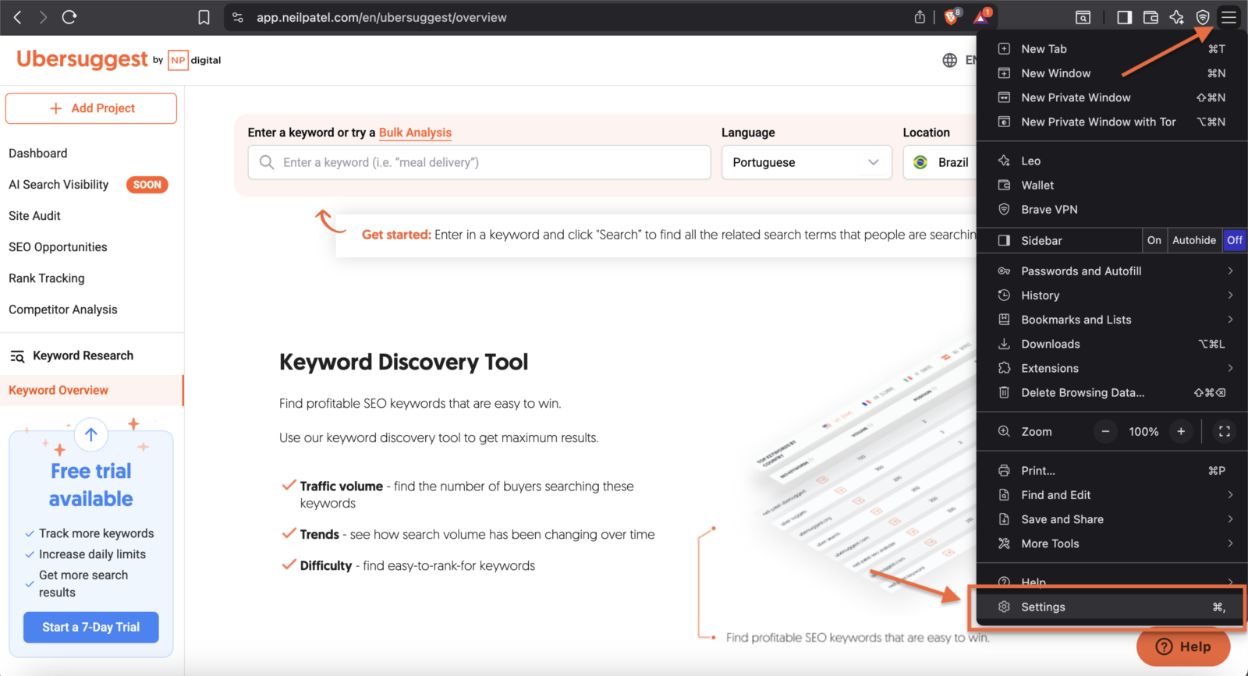Viewport: 1248px width, 676px height.
Task: Click the Add Project button
Action: [x=91, y=108]
